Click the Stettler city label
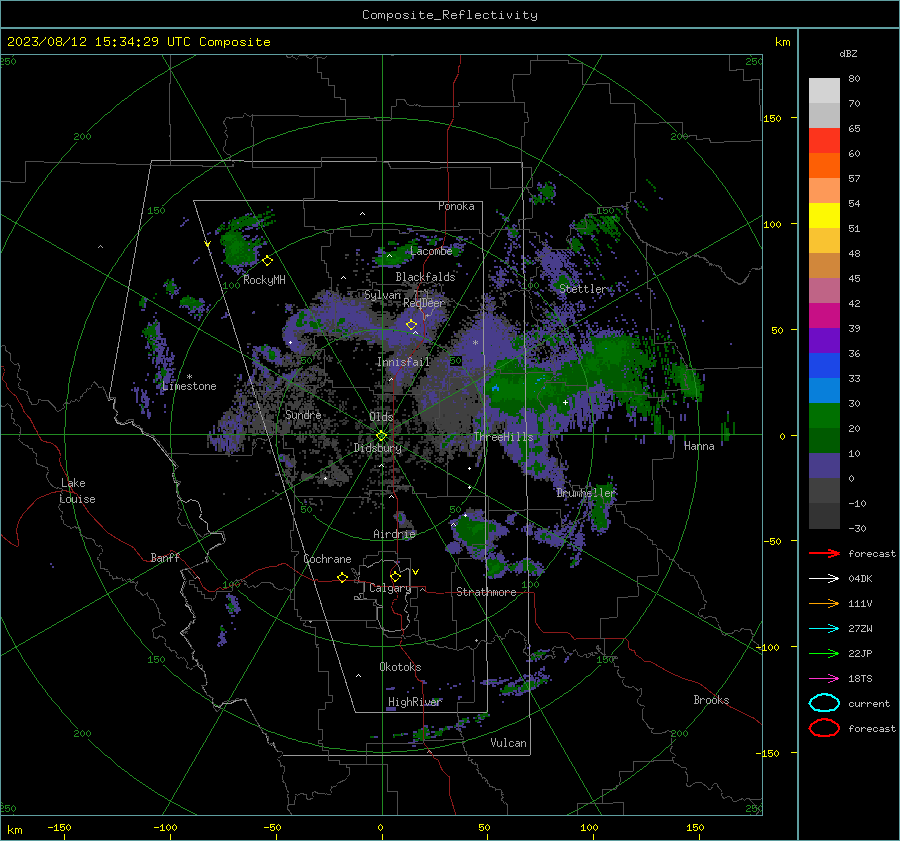Viewport: 900px width, 841px height. tap(583, 289)
